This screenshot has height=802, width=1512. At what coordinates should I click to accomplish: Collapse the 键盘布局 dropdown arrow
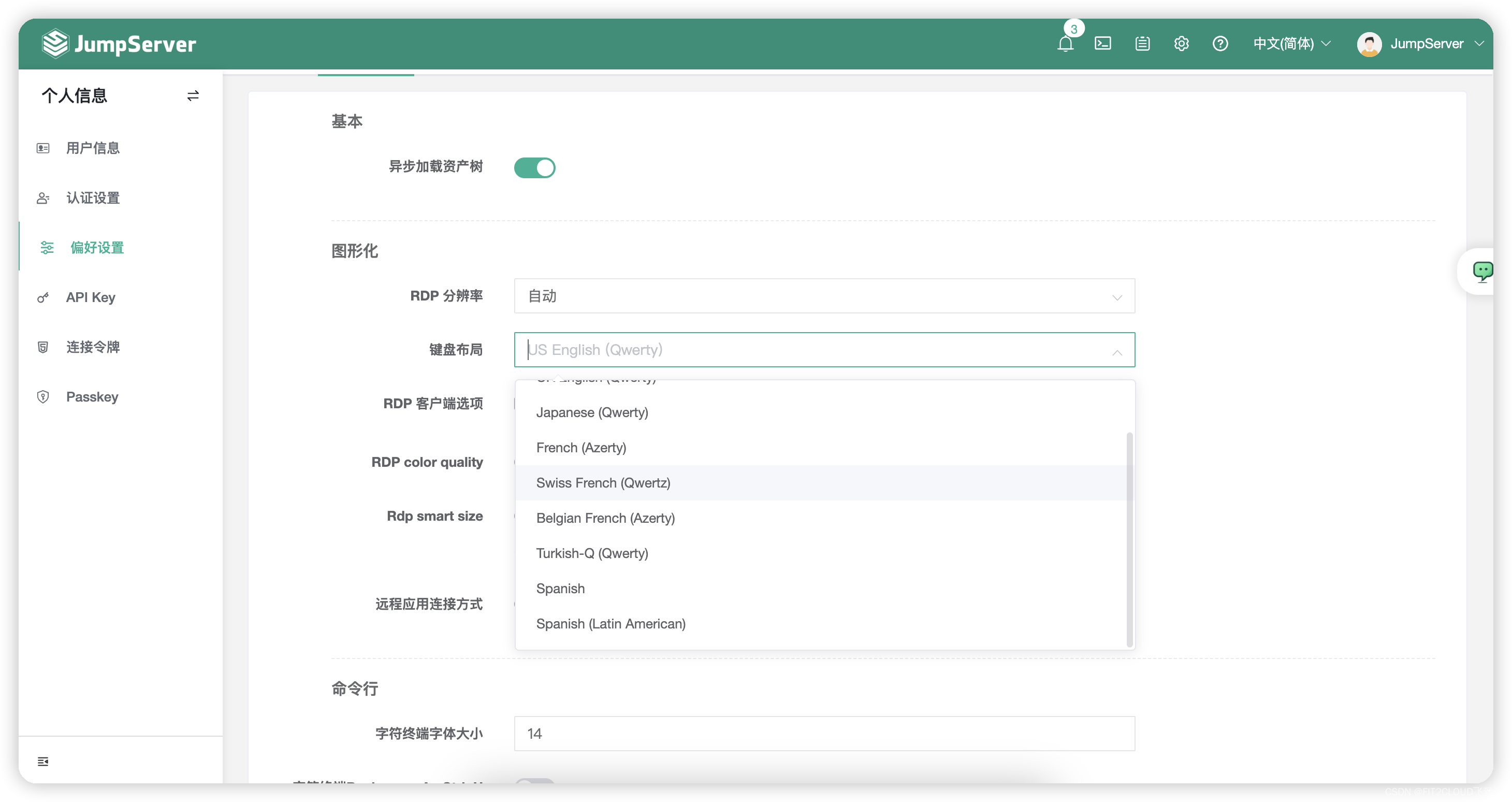tap(1116, 352)
